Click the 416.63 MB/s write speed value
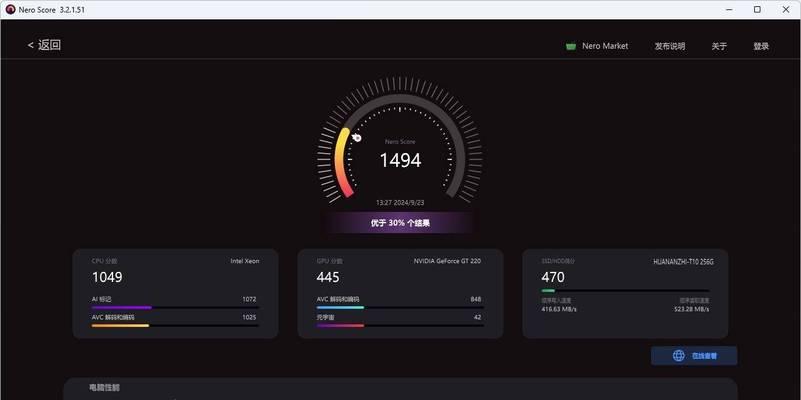Image resolution: width=801 pixels, height=400 pixels. [559, 309]
